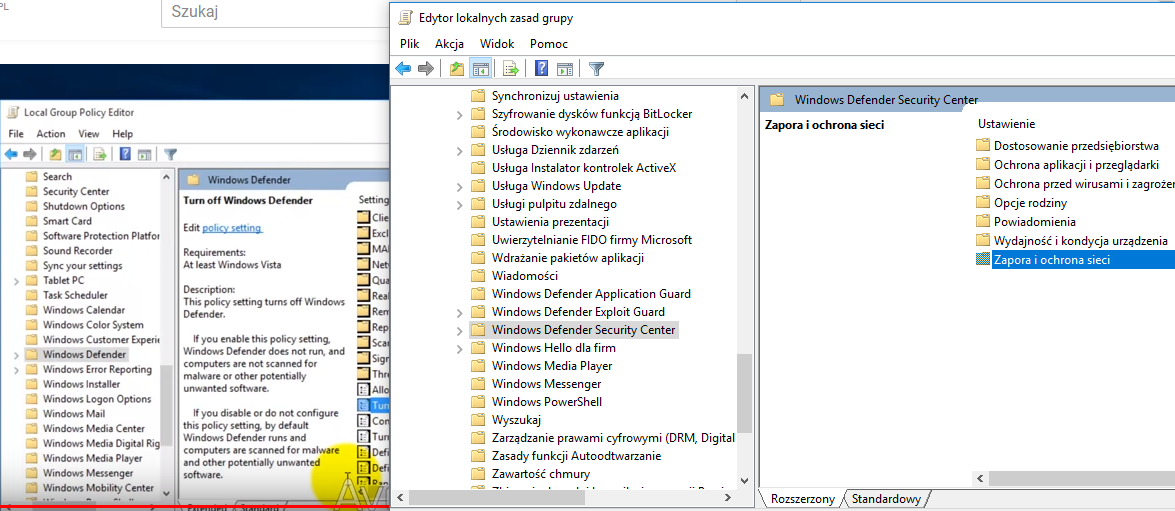Click the Help question-mark icon in Edytor toolbar
This screenshot has height=511, width=1175.
pos(542,69)
